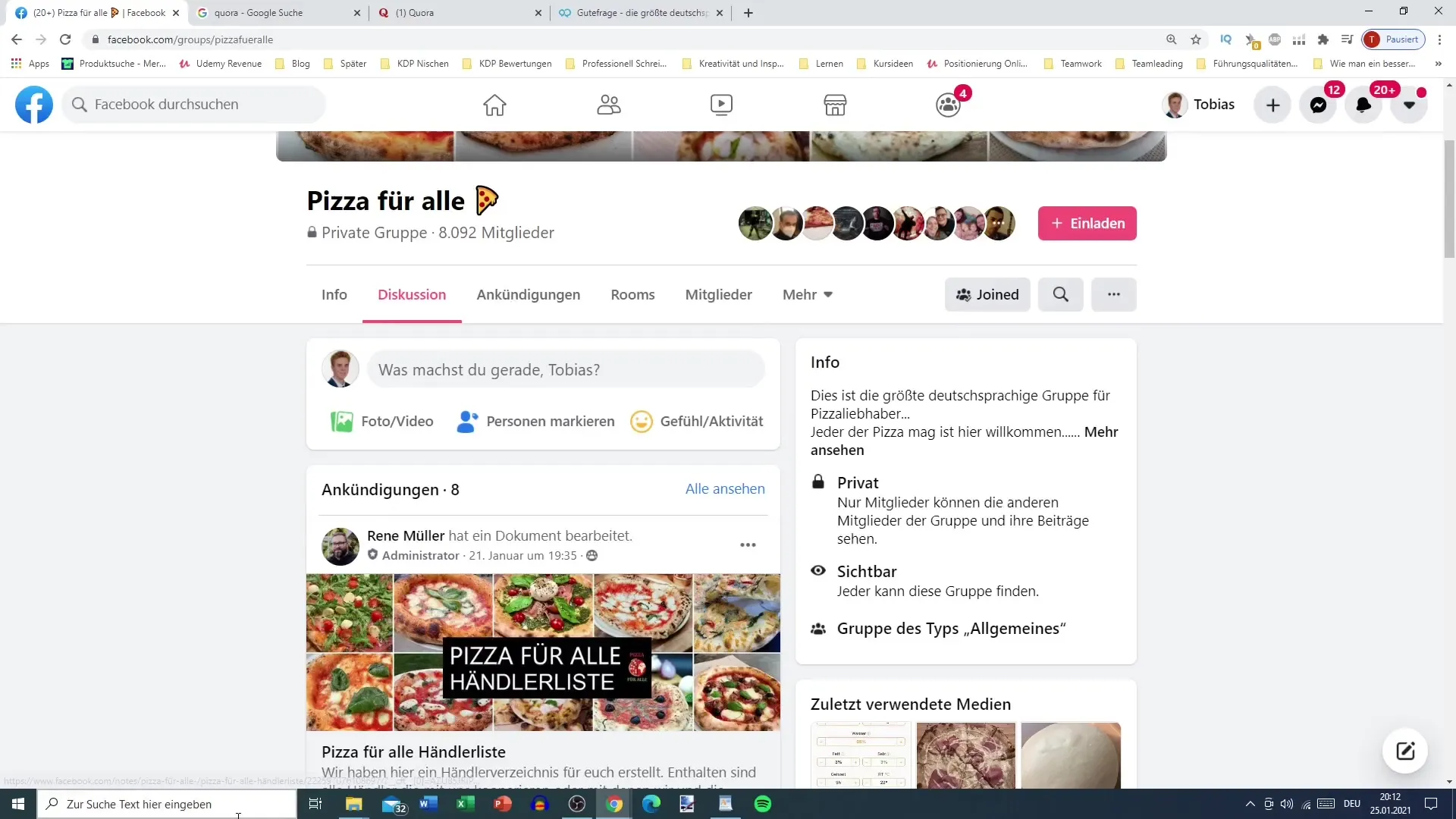
Task: Open the browser extensions puzzle icon
Action: click(x=1323, y=39)
